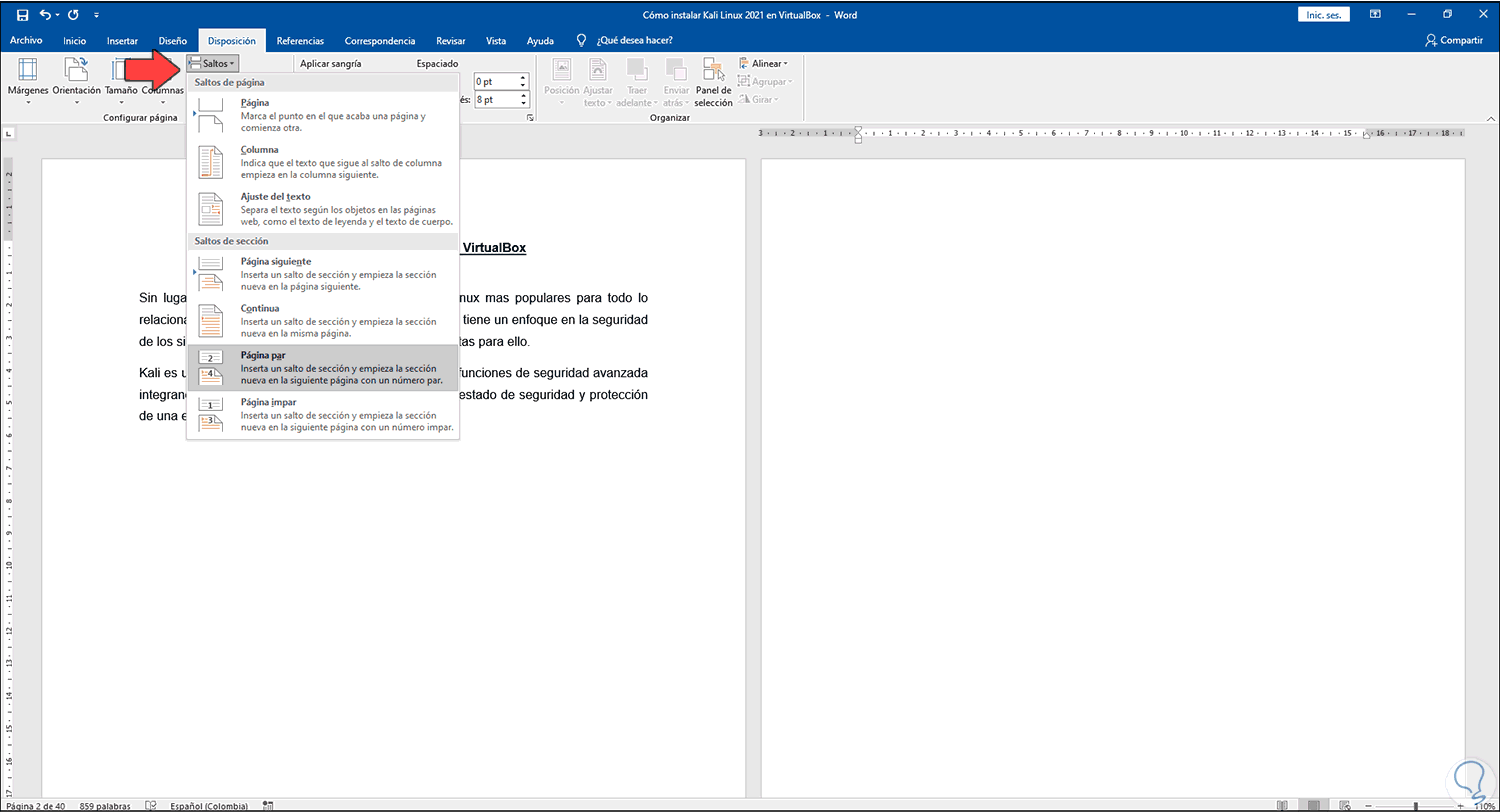Select the Disposición tab
This screenshot has width=1500, height=812.
tap(232, 41)
